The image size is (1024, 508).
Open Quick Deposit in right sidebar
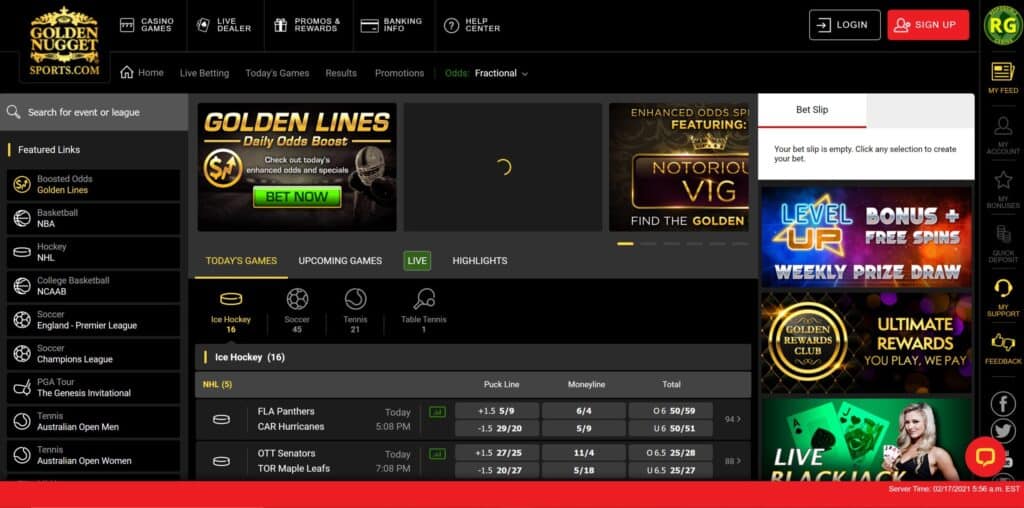[x=1002, y=244]
